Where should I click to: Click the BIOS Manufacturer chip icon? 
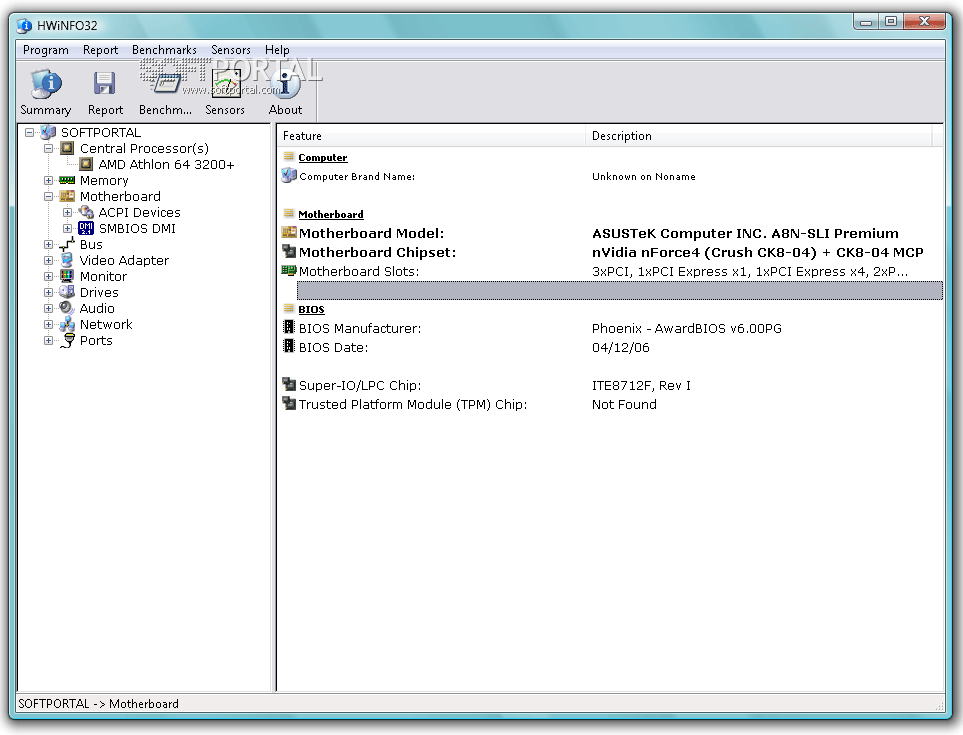pyautogui.click(x=289, y=327)
